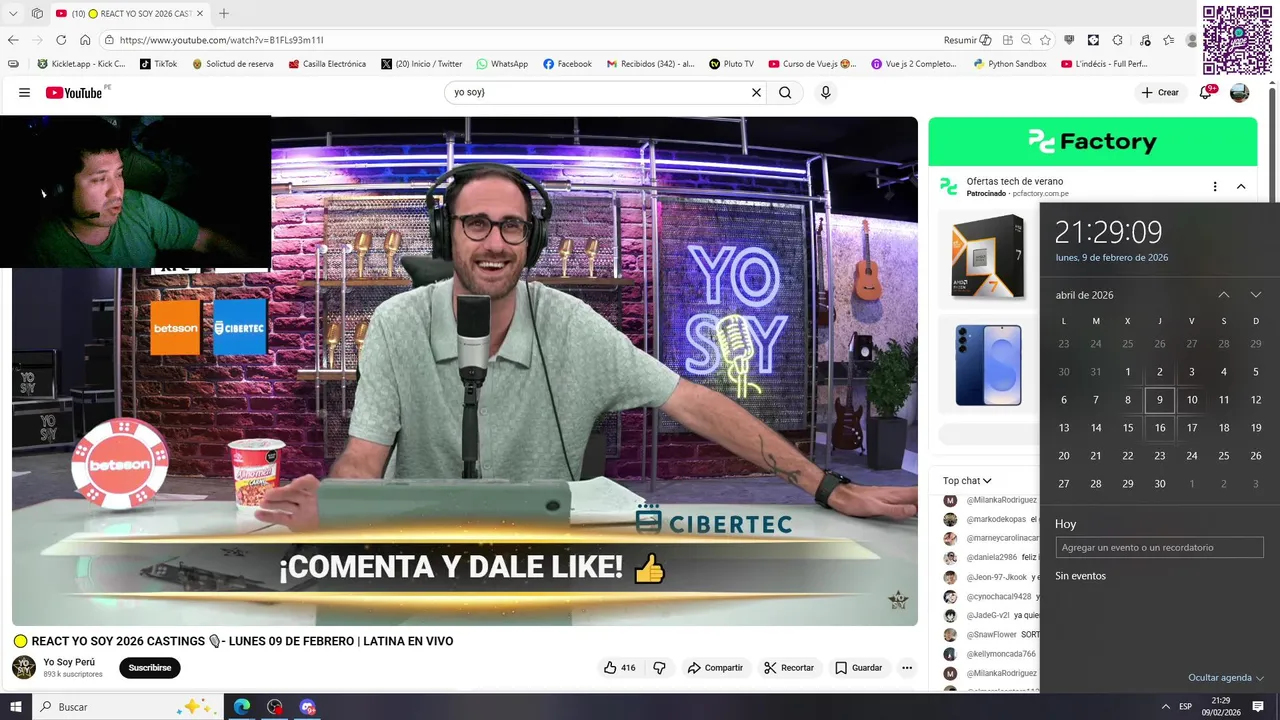The image size is (1280, 720).
Task: Open the Yo Soy Perú channel avatar
Action: pyautogui.click(x=24, y=667)
